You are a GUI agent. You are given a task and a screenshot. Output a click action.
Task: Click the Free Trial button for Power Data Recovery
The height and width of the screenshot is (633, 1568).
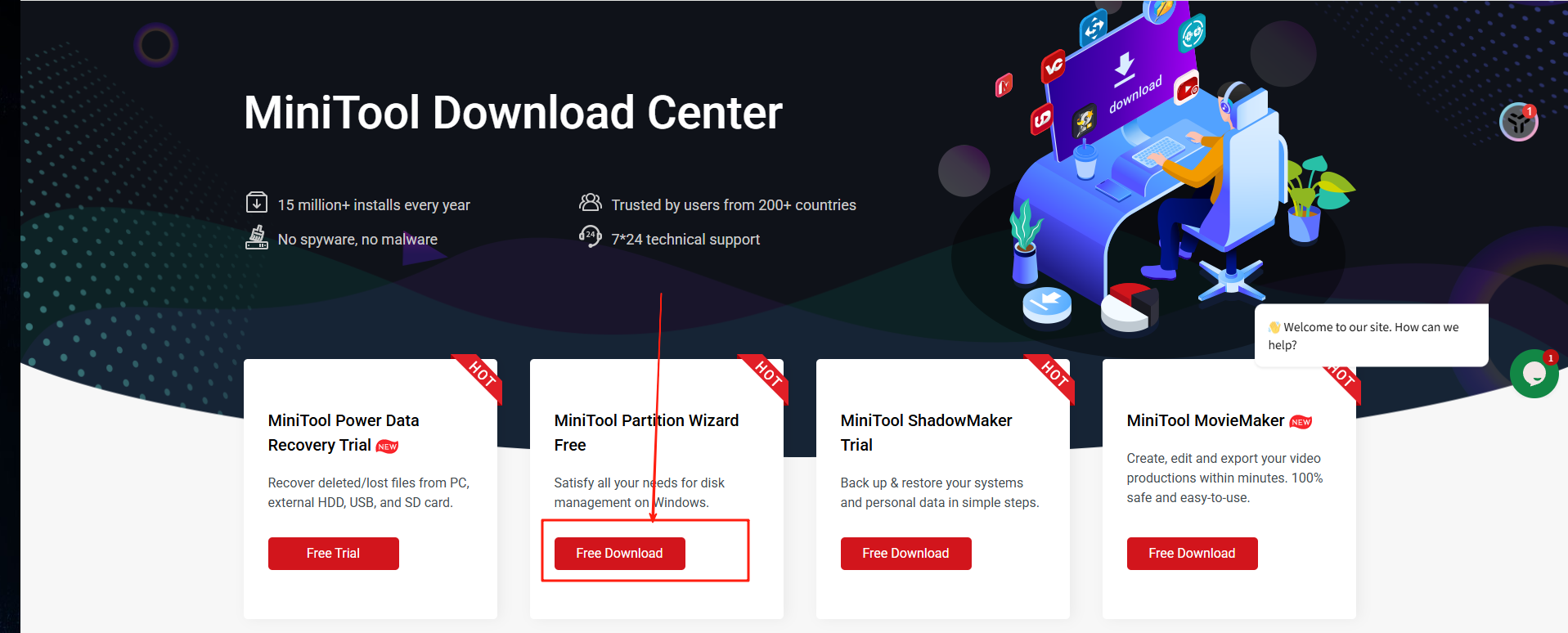click(333, 554)
